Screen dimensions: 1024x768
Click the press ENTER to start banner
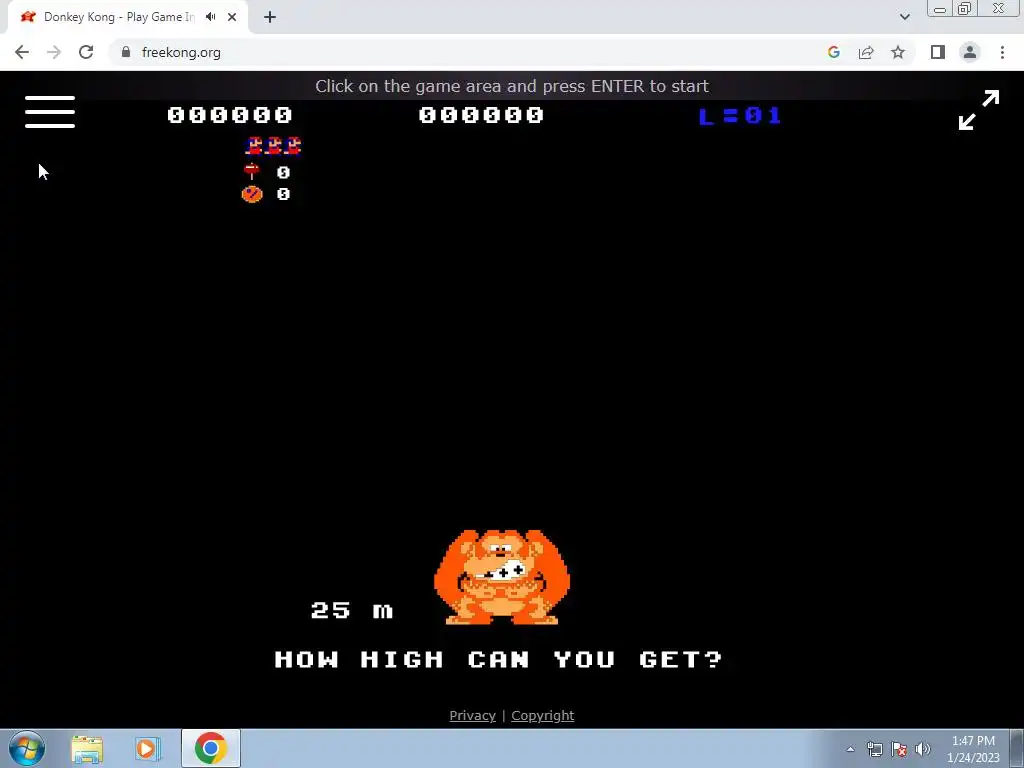click(512, 86)
